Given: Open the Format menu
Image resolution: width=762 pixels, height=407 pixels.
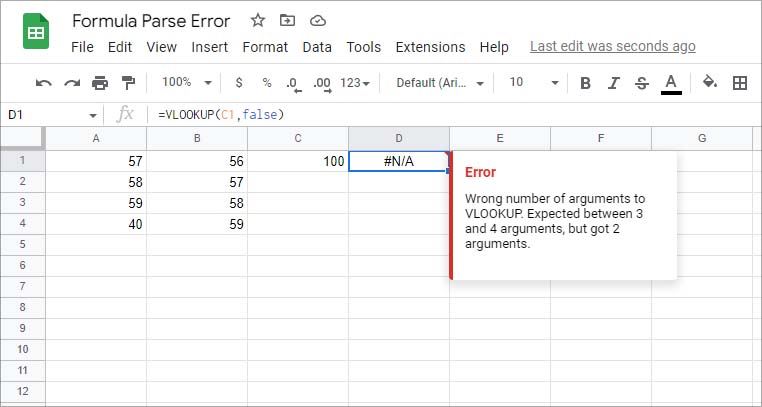Looking at the screenshot, I should click(265, 47).
